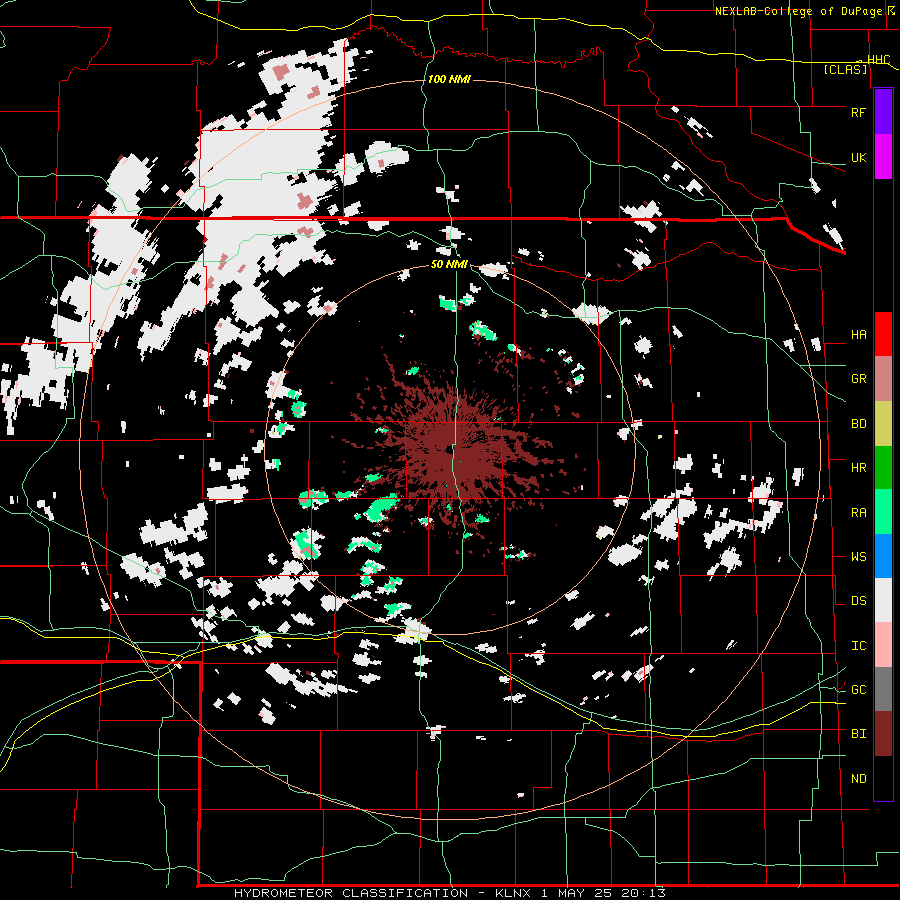Click the red HA legend swatch
Screen dimensions: 900x900
(883, 334)
